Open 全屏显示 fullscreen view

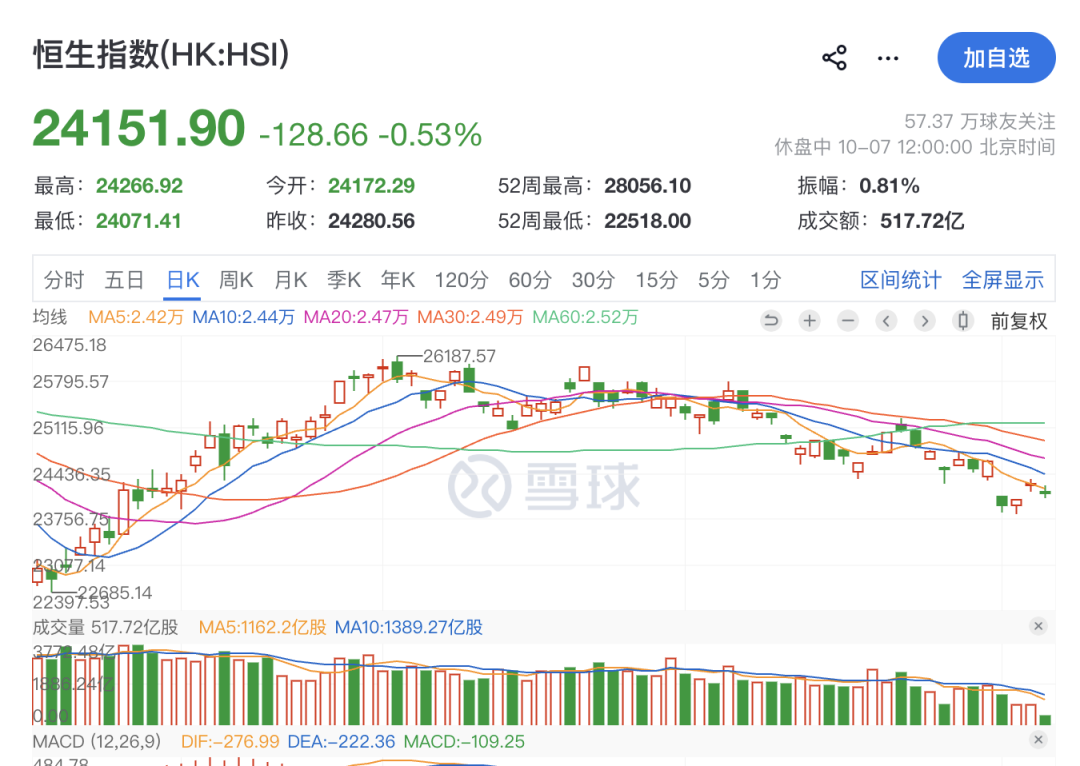(1003, 280)
